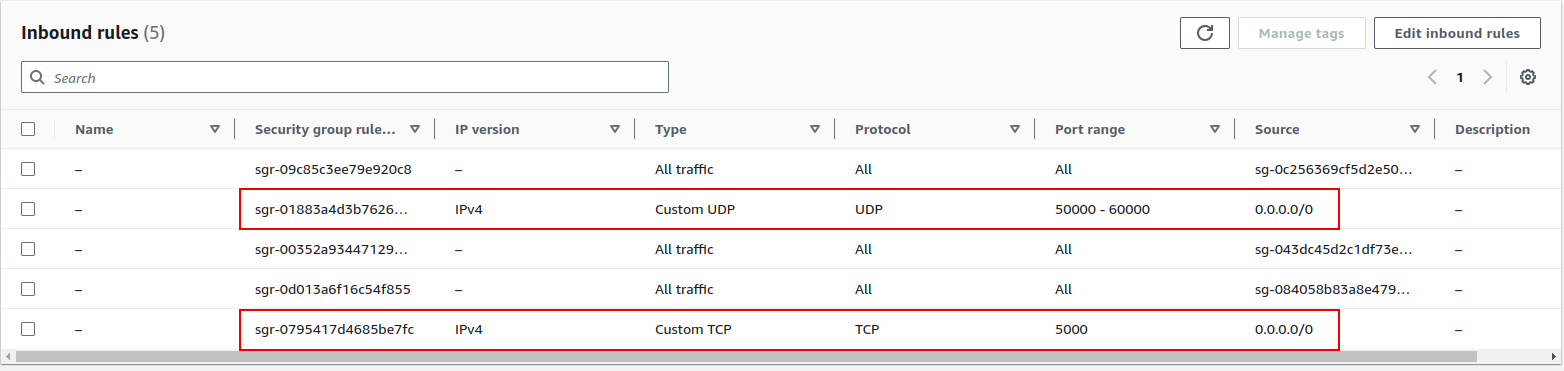Select checkbox for rule sgr-09c85c3ee79e920c8
This screenshot has width=1564, height=371.
(x=28, y=169)
